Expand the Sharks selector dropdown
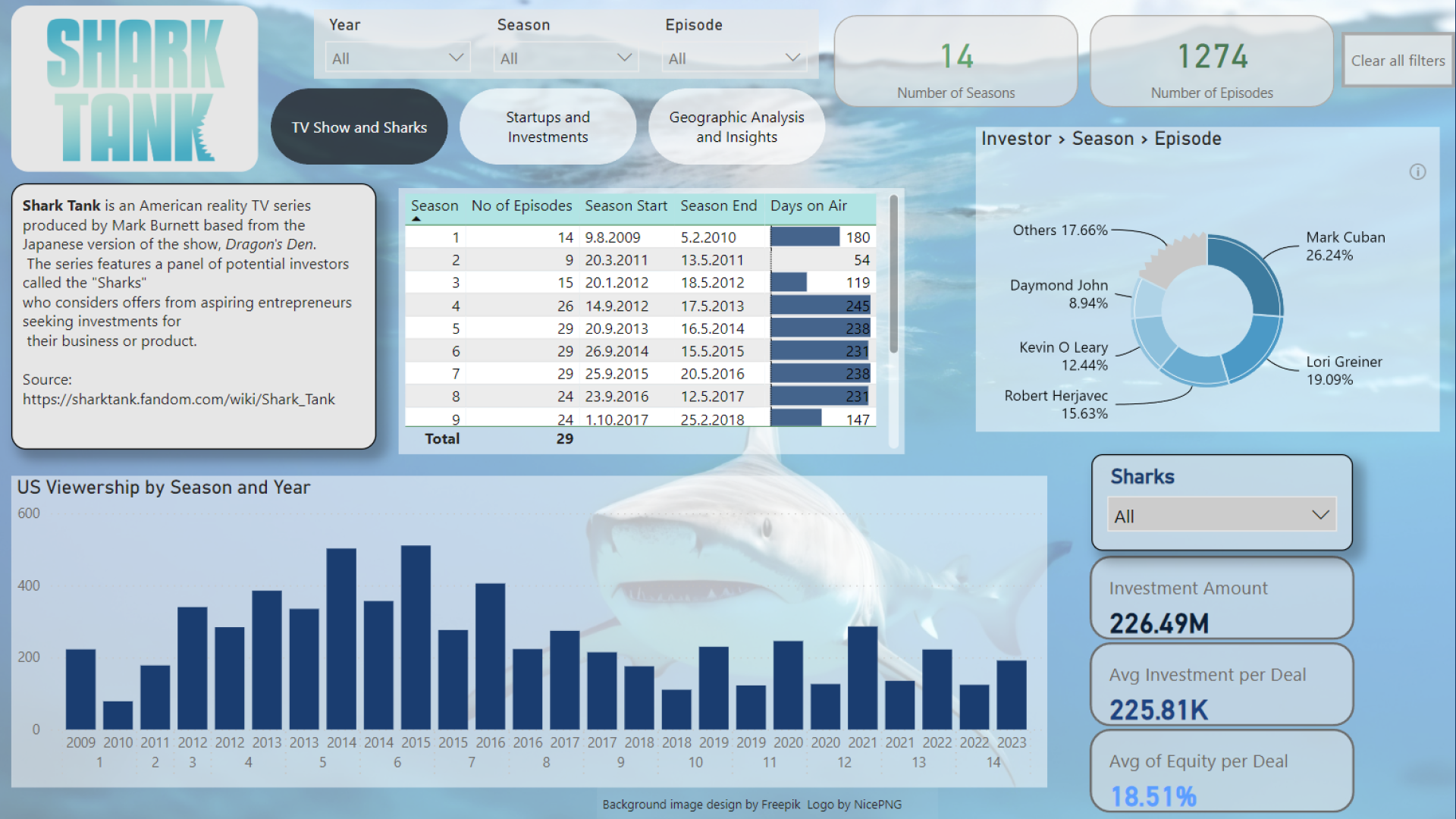Viewport: 1456px width, 819px height. click(1221, 516)
